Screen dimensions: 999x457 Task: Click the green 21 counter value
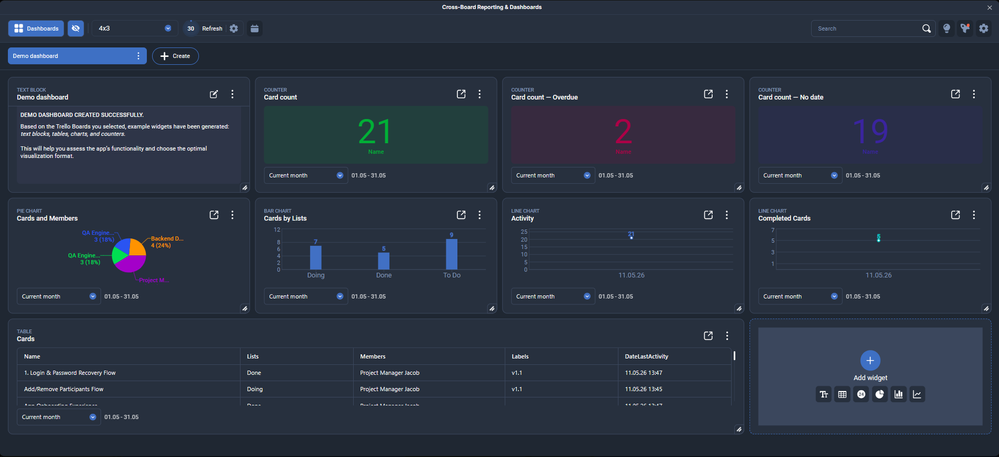tap(374, 132)
